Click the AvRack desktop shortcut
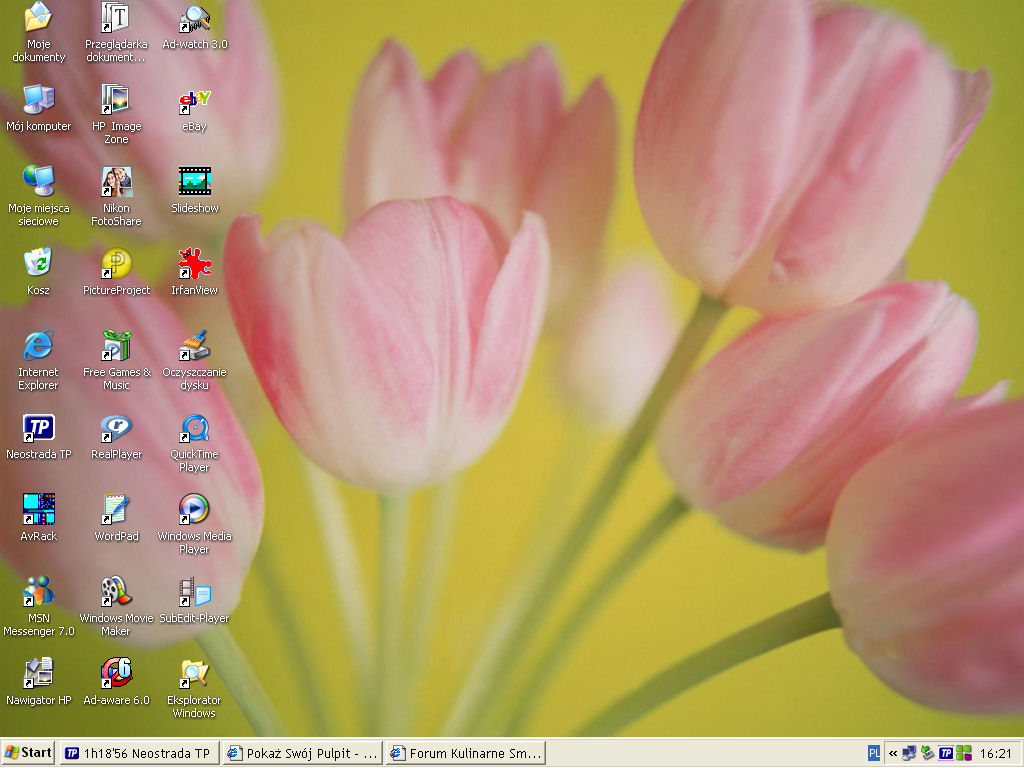This screenshot has width=1024, height=768. [38, 510]
